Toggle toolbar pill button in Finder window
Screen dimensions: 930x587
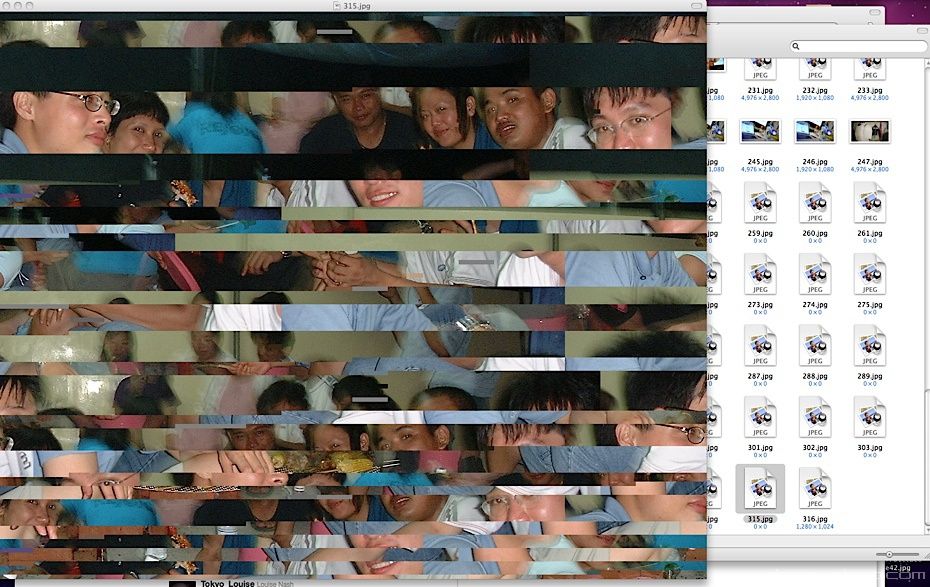[920, 30]
